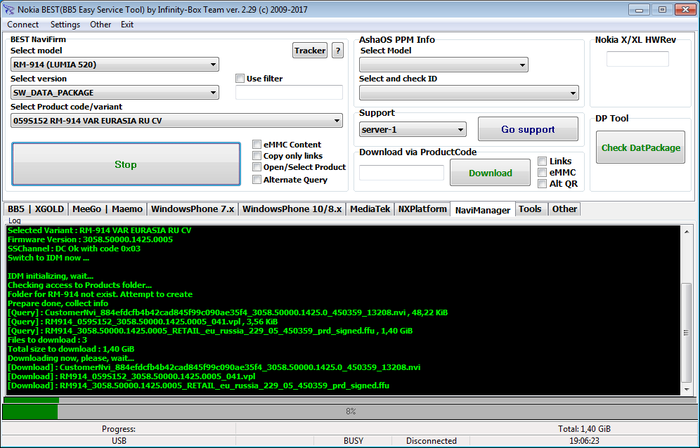Close the Nokia BEST window

[685, 9]
